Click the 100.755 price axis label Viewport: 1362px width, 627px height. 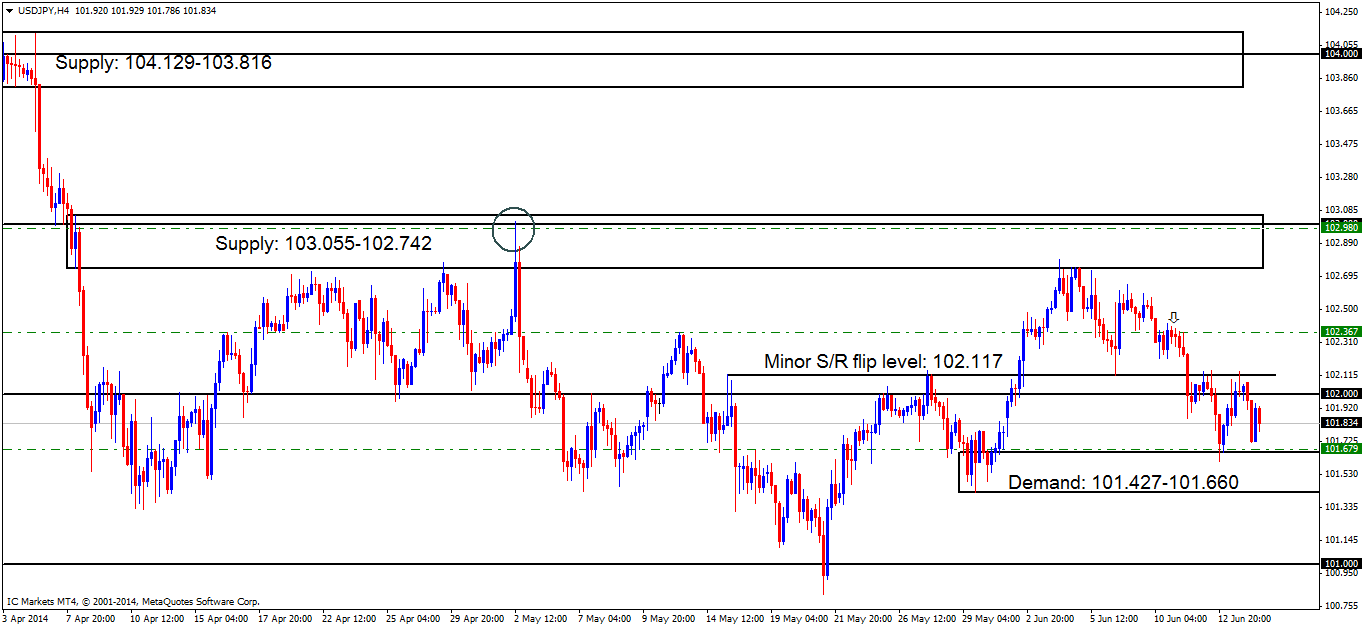coord(1340,605)
